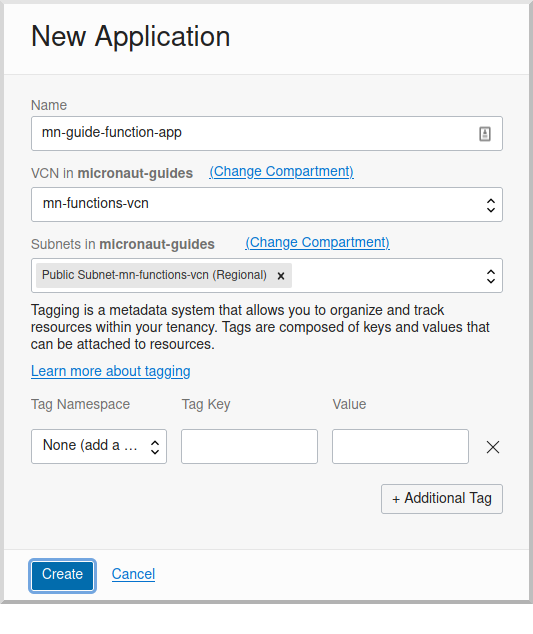Image resolution: width=533 pixels, height=634 pixels.
Task: Open Learn more about tagging link
Action: (x=110, y=371)
